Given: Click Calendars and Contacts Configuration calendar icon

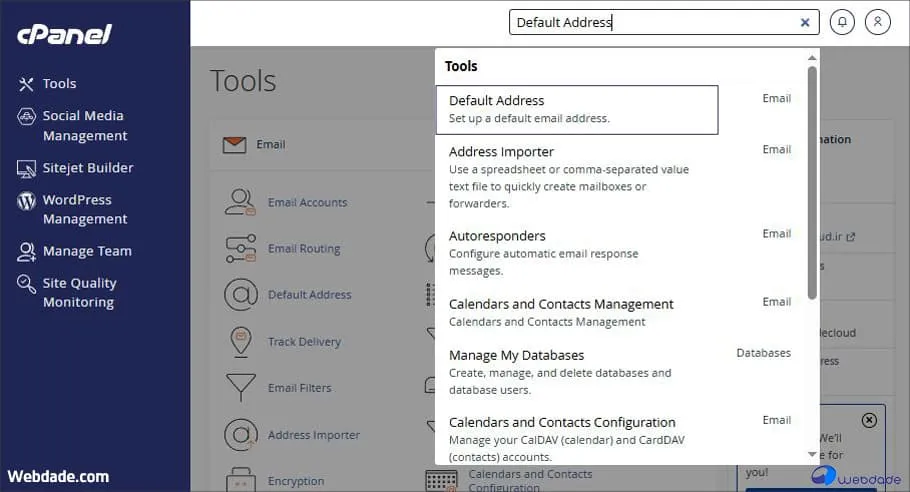Looking at the screenshot, I should (x=441, y=481).
